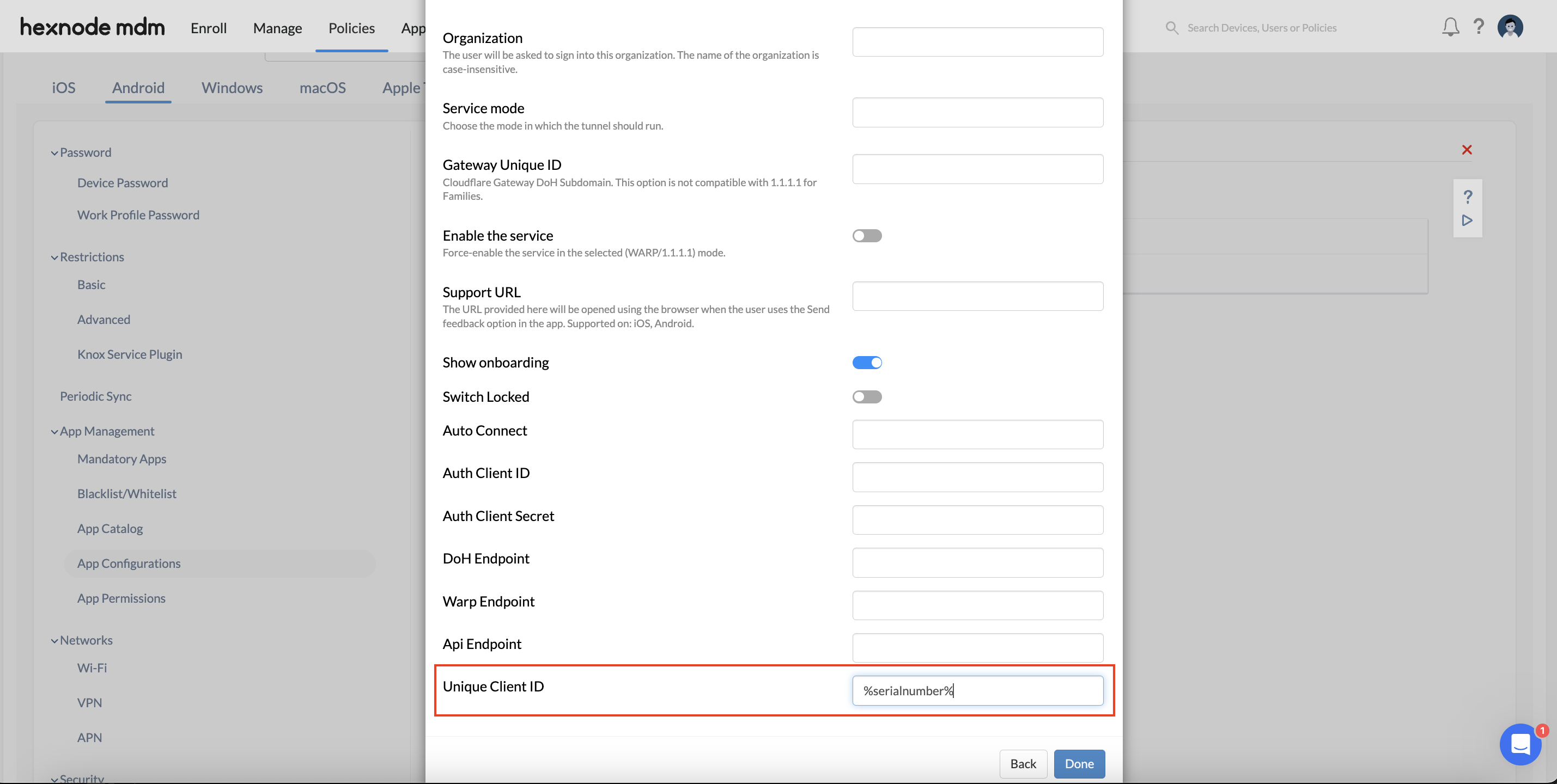The width and height of the screenshot is (1557, 784).
Task: Switch to the macOS tab
Action: coord(323,88)
